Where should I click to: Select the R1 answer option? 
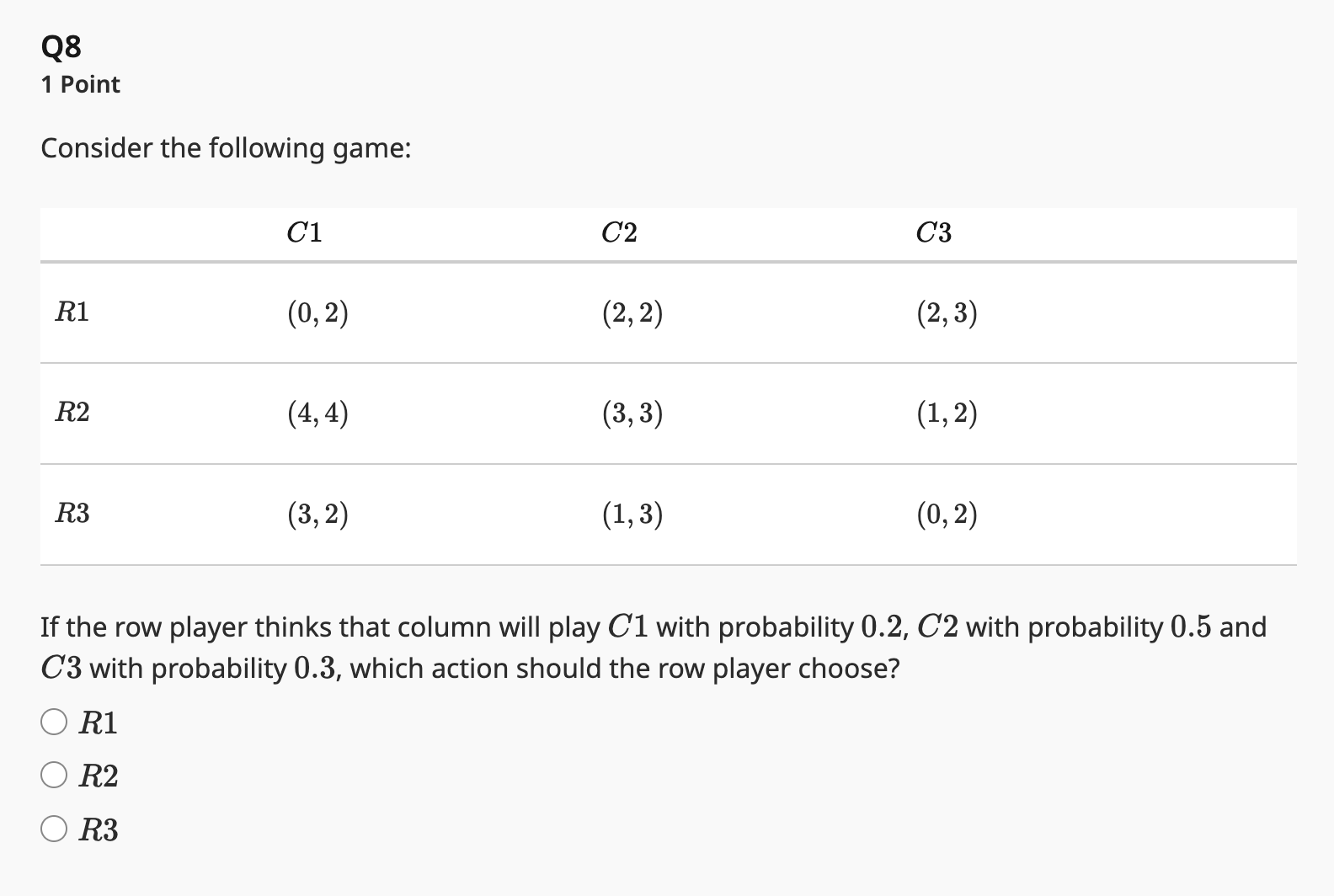[x=54, y=721]
